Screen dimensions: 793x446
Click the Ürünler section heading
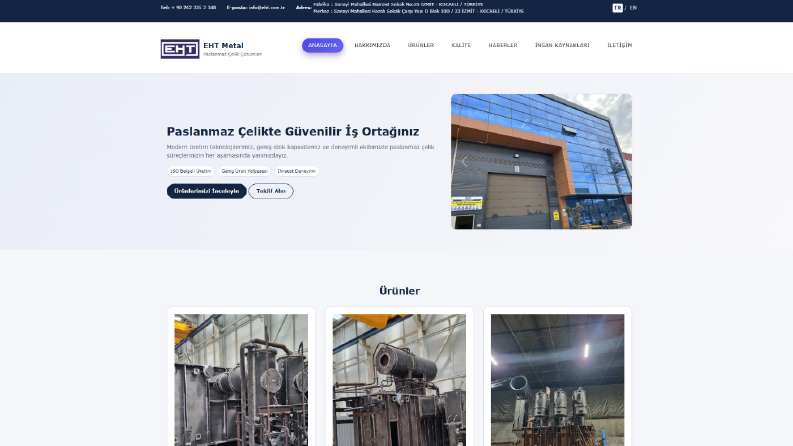(x=400, y=291)
